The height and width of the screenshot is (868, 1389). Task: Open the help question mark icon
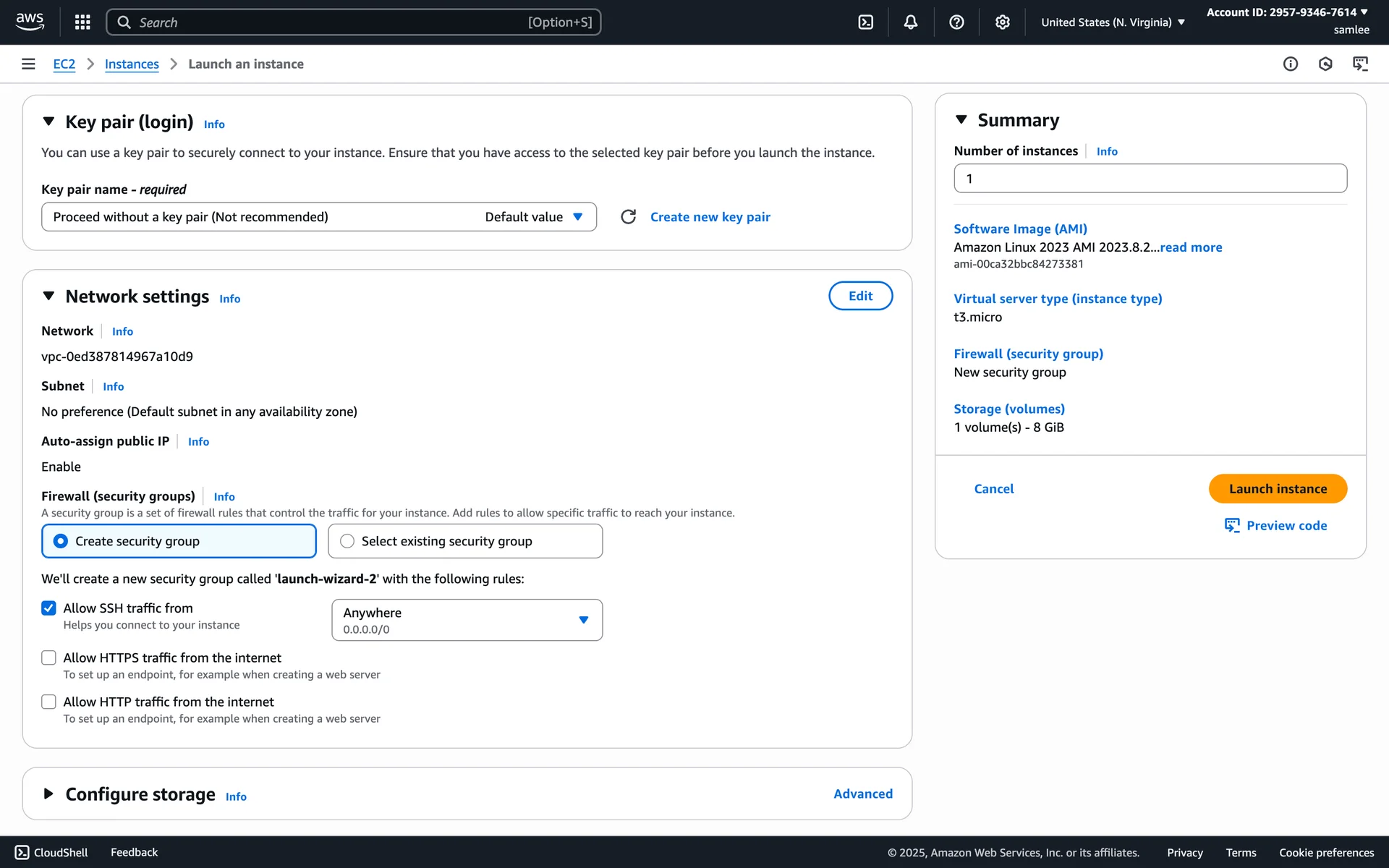tap(956, 22)
